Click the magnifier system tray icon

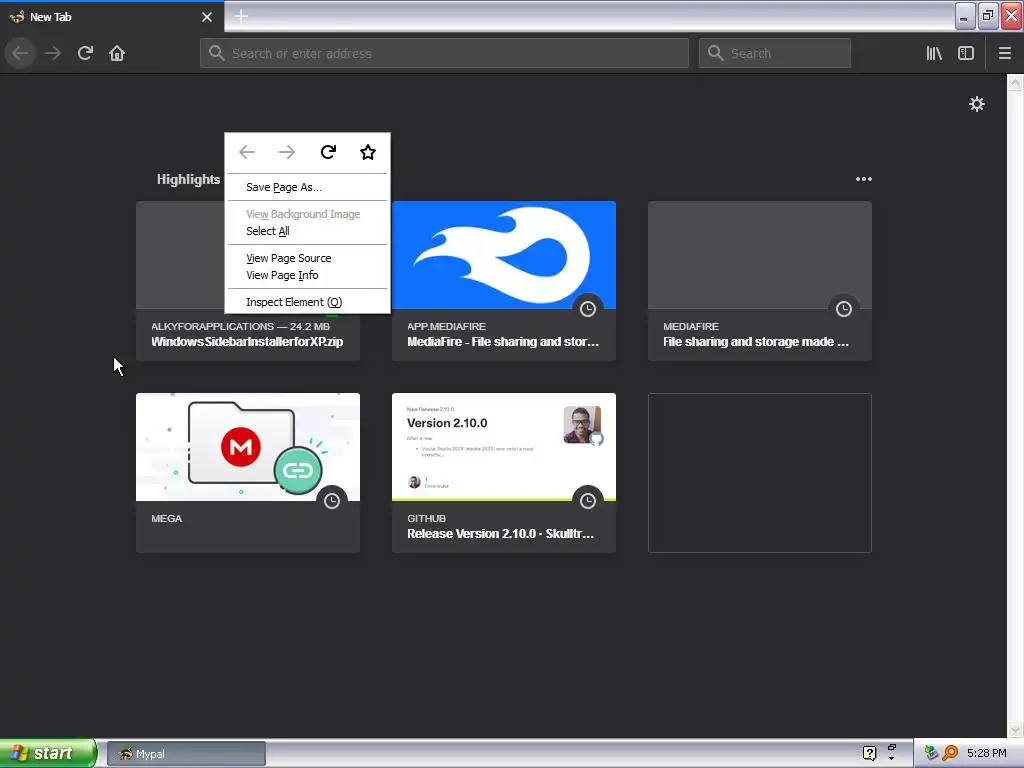(950, 753)
